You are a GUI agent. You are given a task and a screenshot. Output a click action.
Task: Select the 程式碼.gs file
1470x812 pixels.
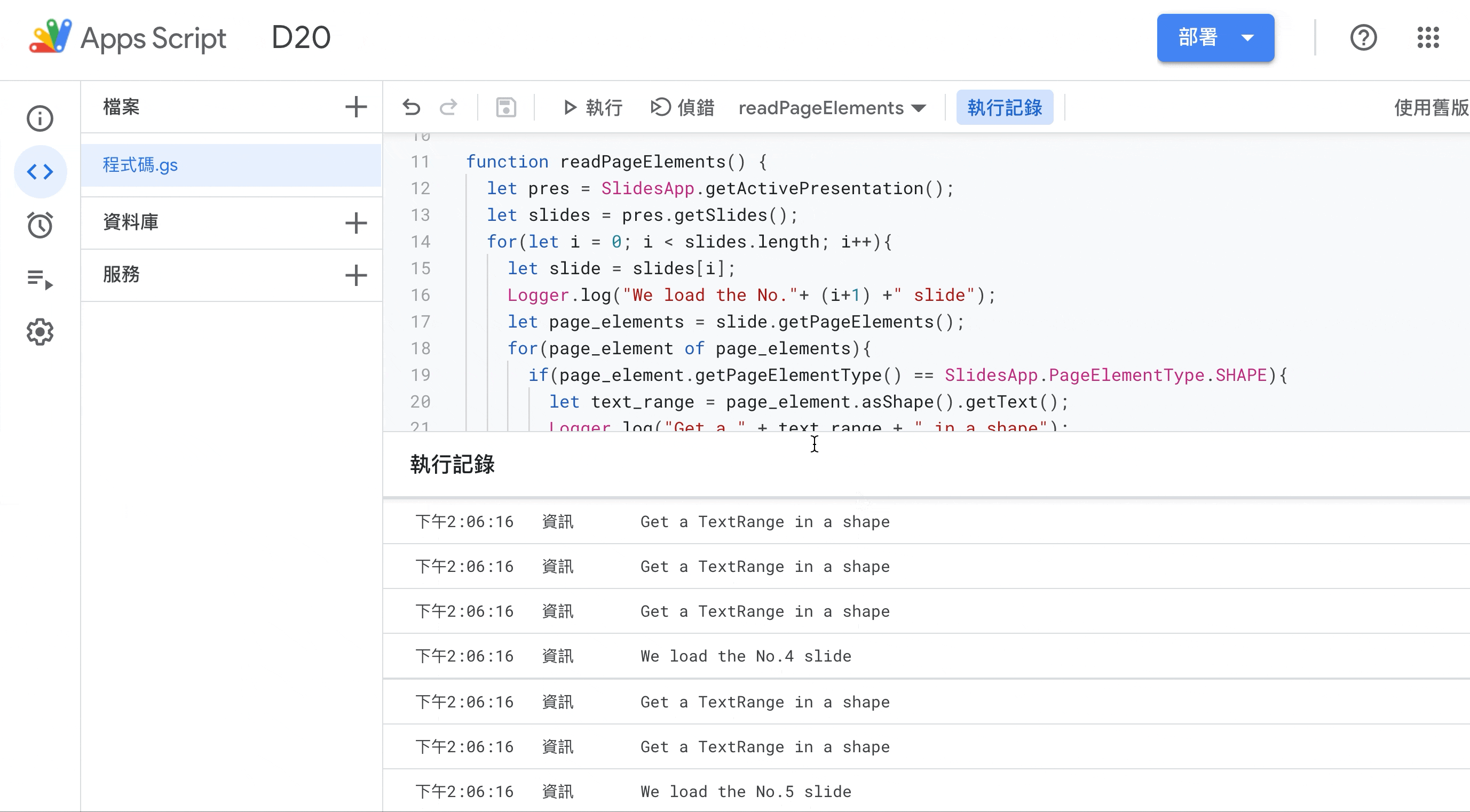[231, 165]
